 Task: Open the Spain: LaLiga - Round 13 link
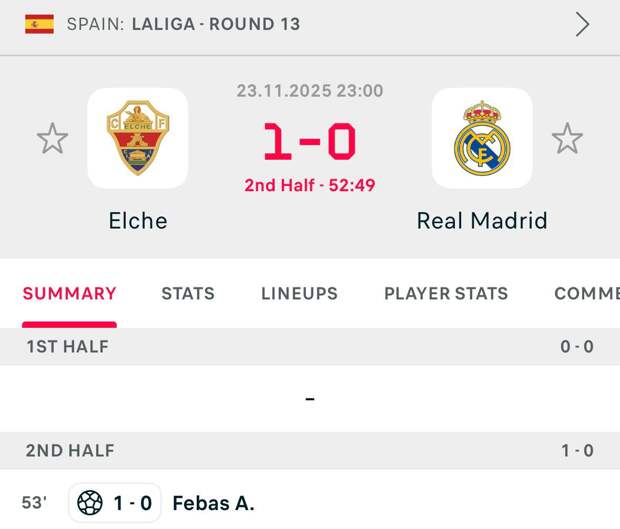(x=183, y=24)
